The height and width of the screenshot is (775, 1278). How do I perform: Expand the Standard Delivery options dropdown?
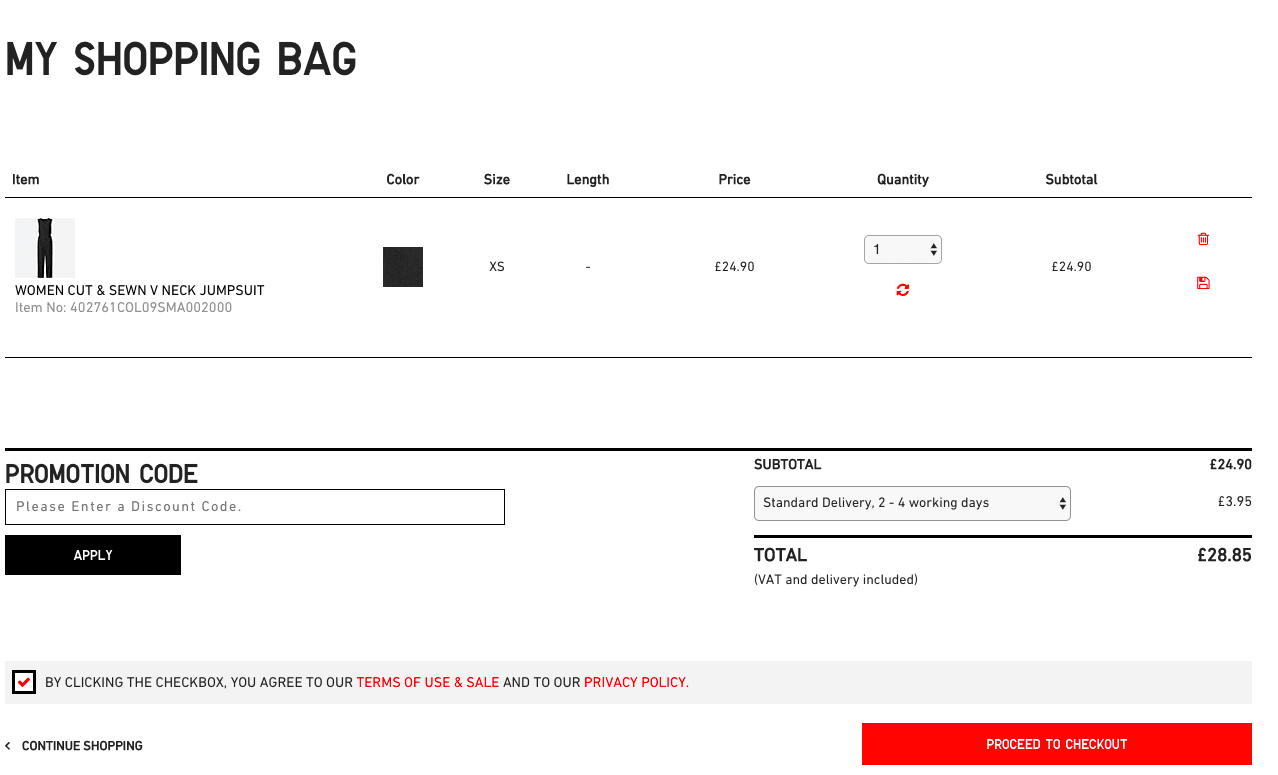click(912, 503)
